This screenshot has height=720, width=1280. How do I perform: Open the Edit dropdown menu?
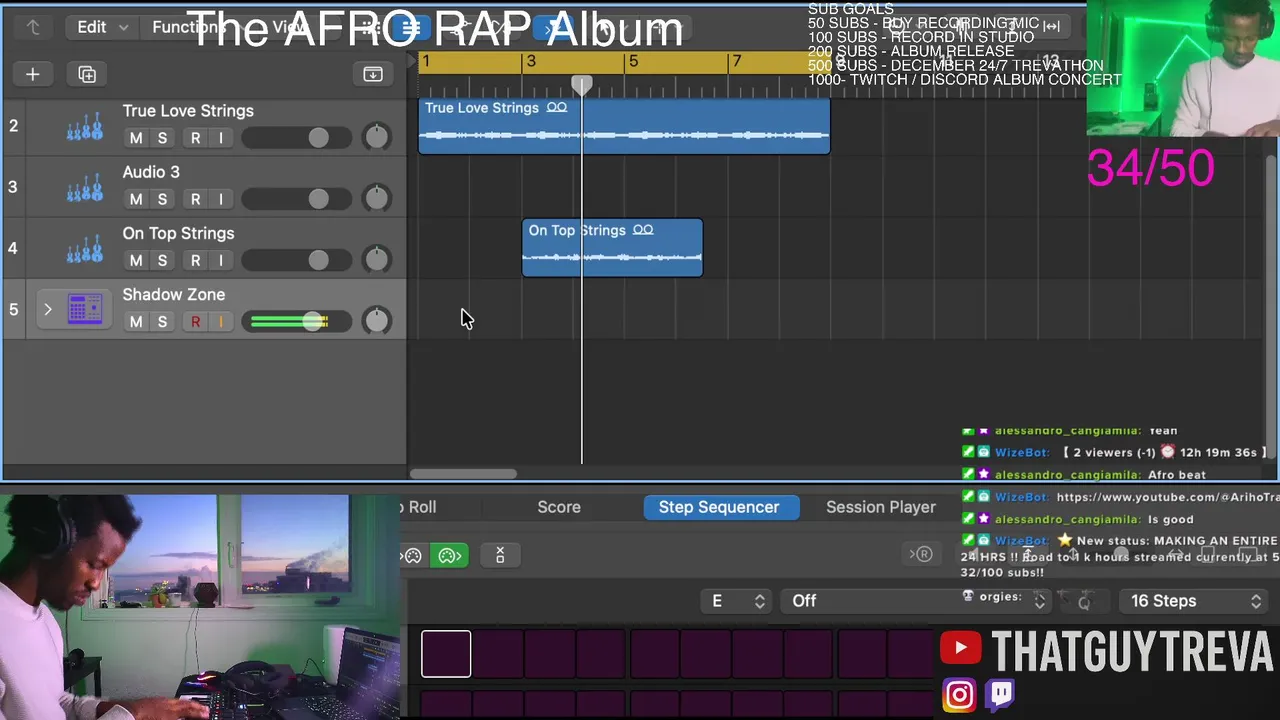point(102,27)
